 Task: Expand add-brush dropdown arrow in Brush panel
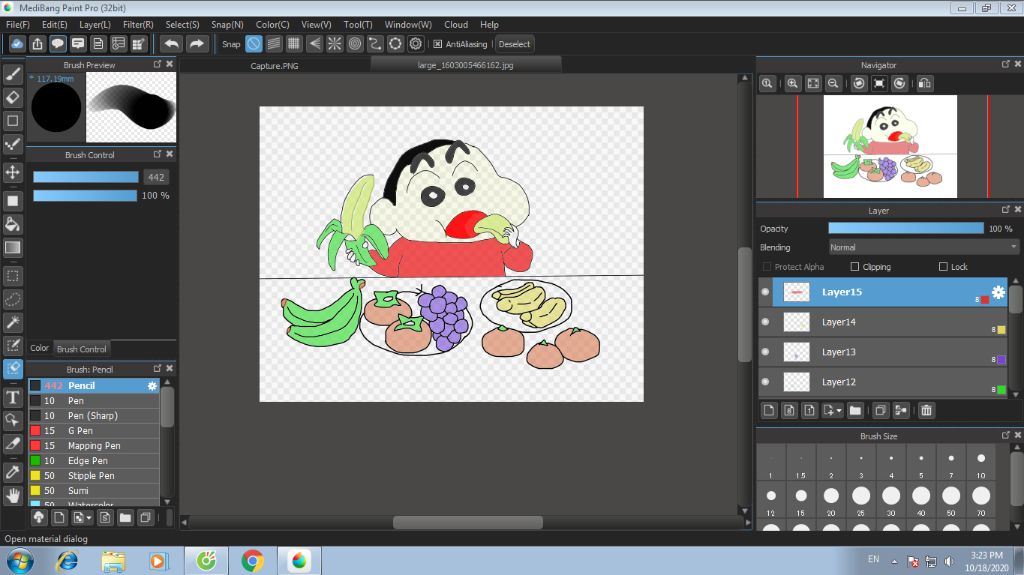coord(89,518)
